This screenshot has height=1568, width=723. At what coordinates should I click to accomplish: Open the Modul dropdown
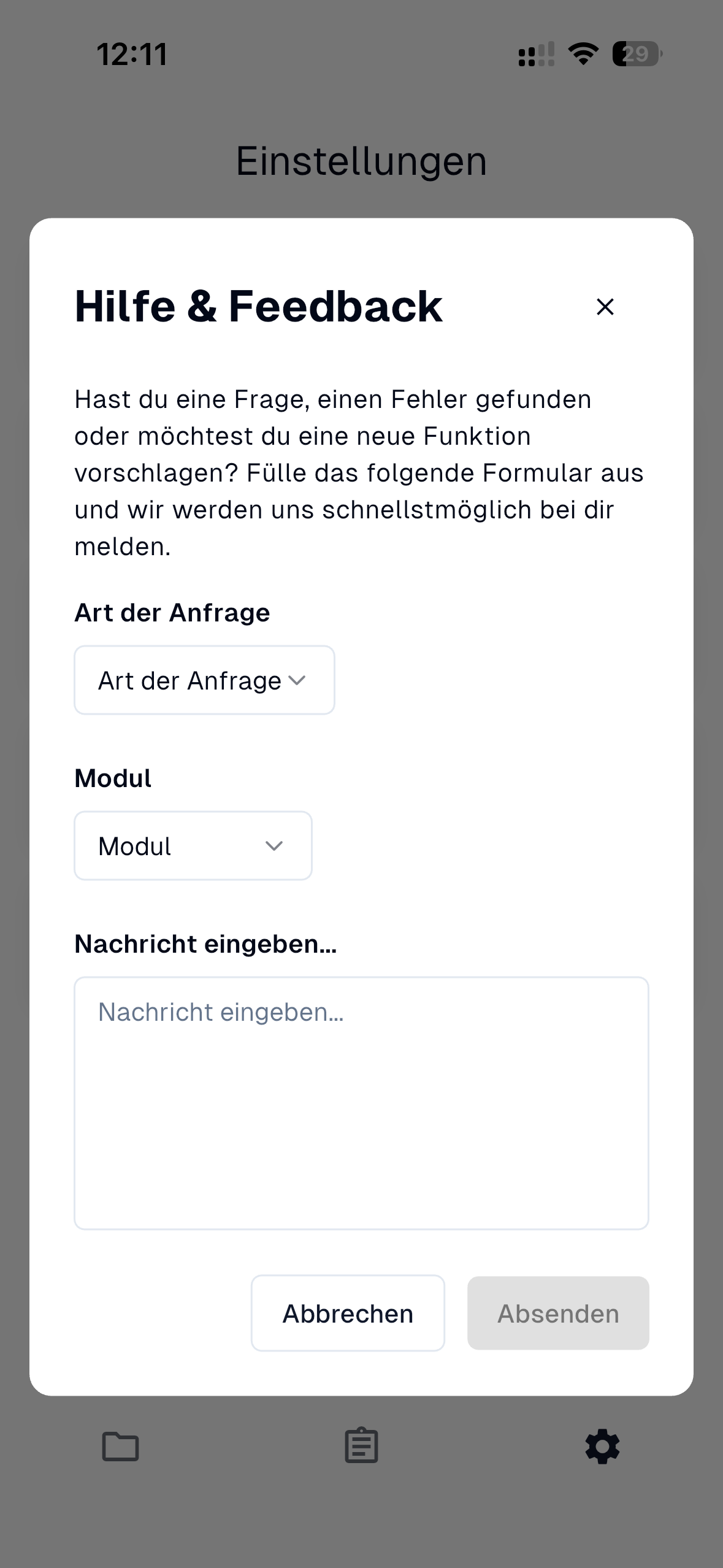coord(193,845)
